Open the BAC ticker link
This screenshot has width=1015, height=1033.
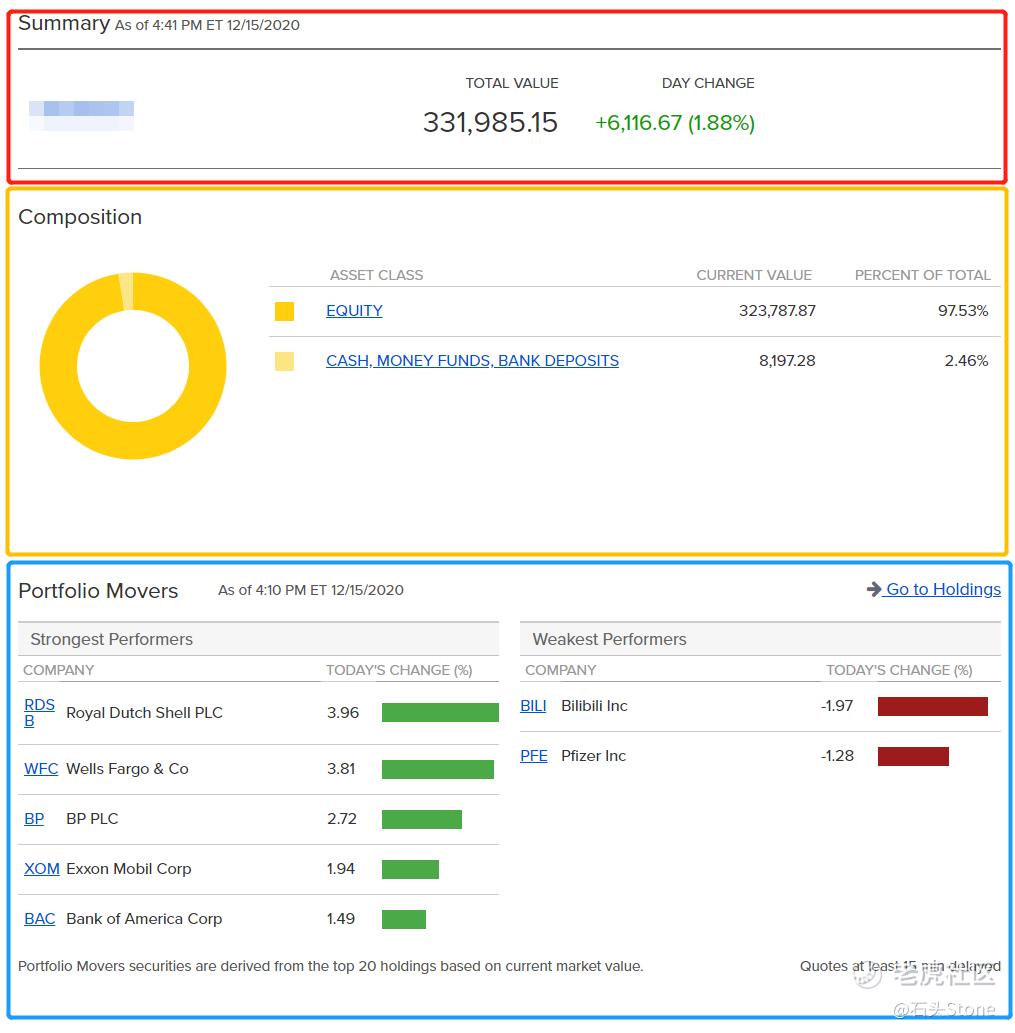[40, 919]
